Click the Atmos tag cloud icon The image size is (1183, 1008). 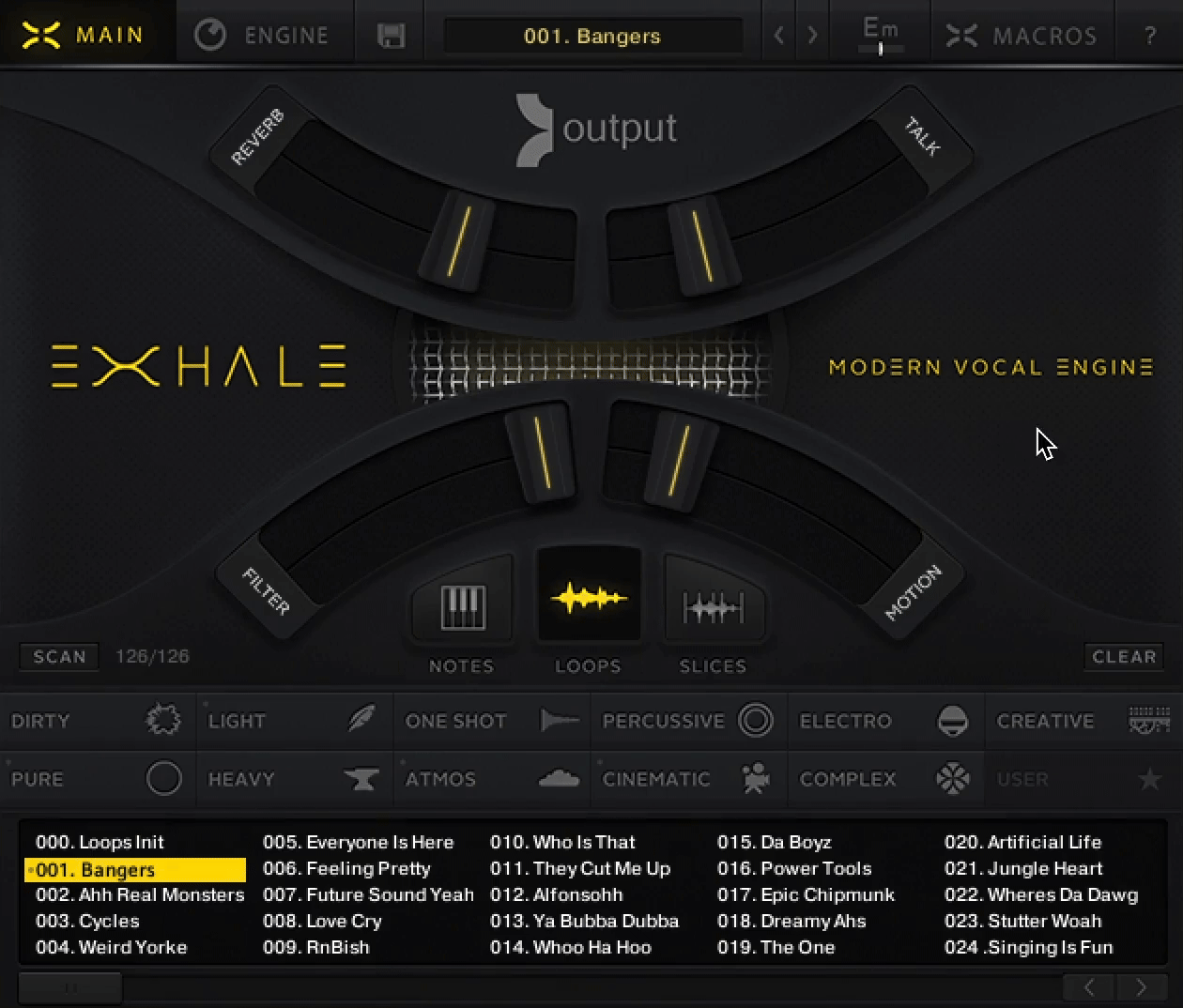[559, 778]
